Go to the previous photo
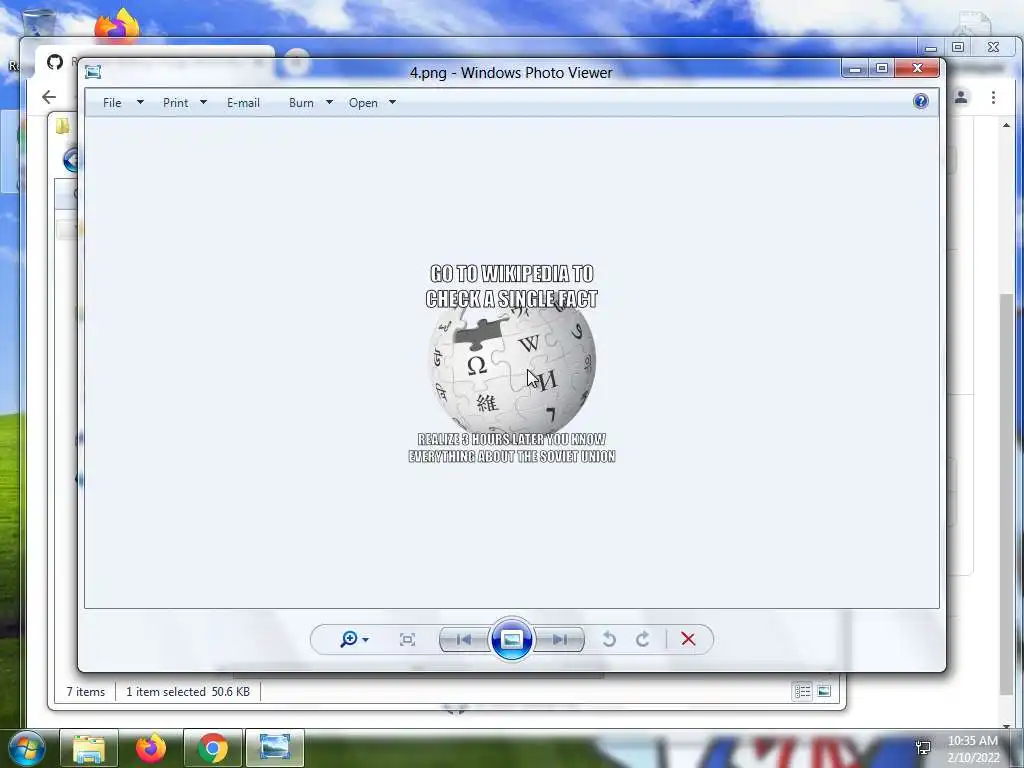This screenshot has height=768, width=1024. (x=464, y=639)
